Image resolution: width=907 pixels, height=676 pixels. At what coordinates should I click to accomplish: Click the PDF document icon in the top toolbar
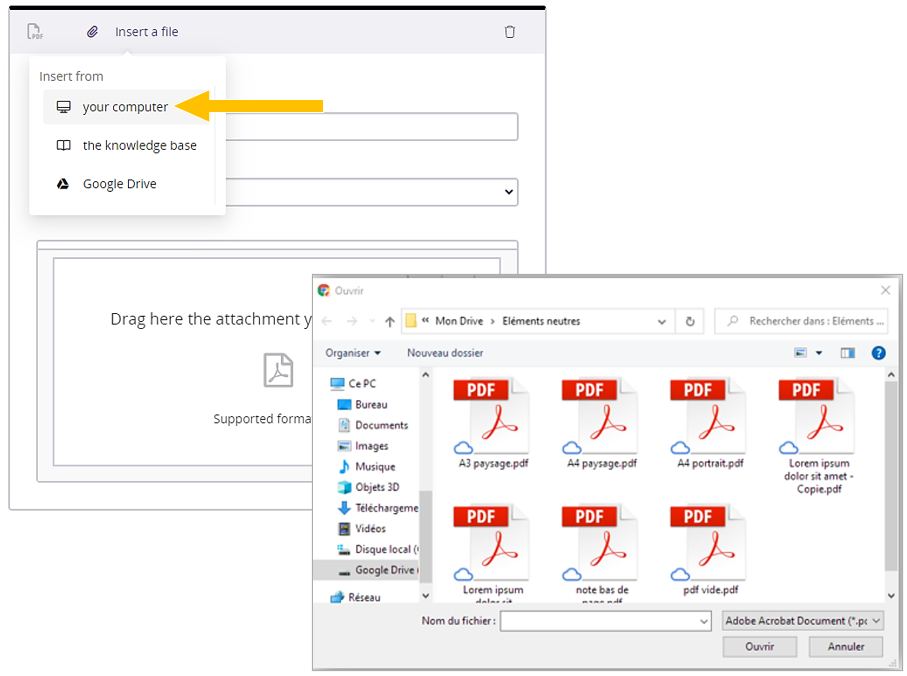[x=33, y=31]
